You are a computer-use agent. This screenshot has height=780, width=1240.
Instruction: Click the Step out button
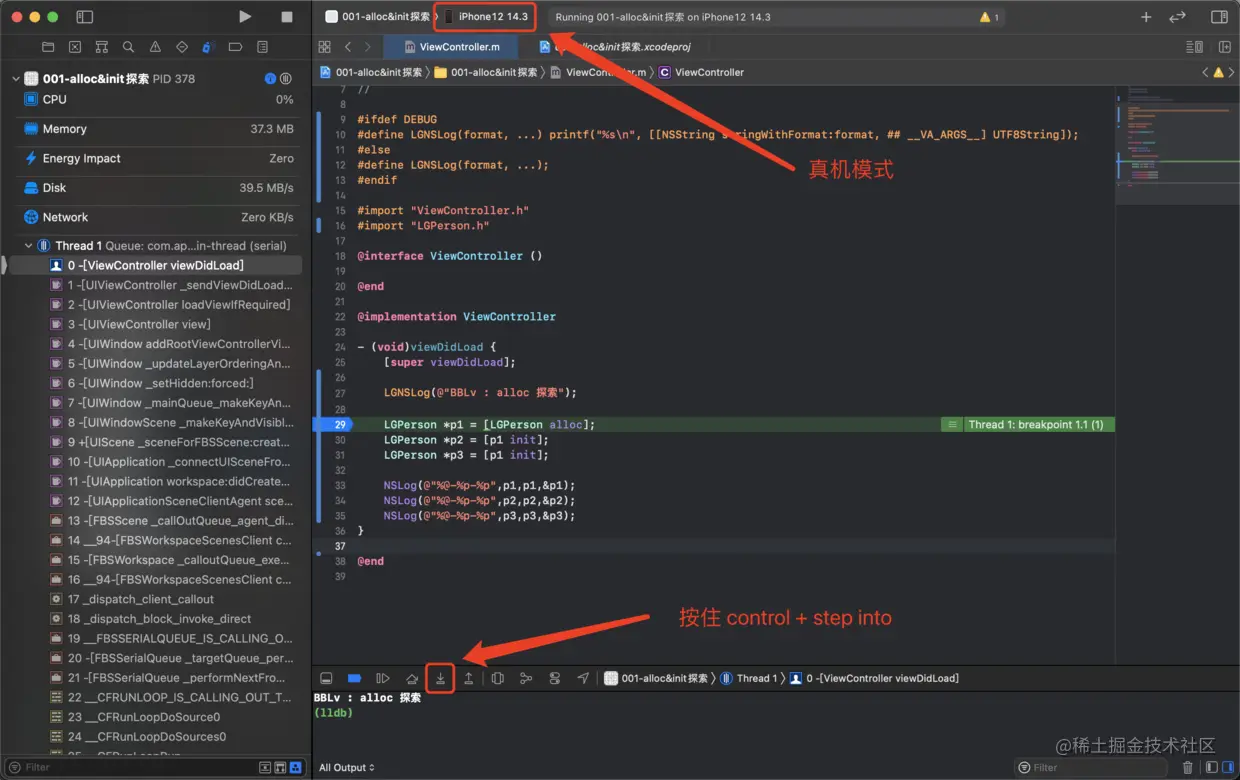pyautogui.click(x=468, y=678)
